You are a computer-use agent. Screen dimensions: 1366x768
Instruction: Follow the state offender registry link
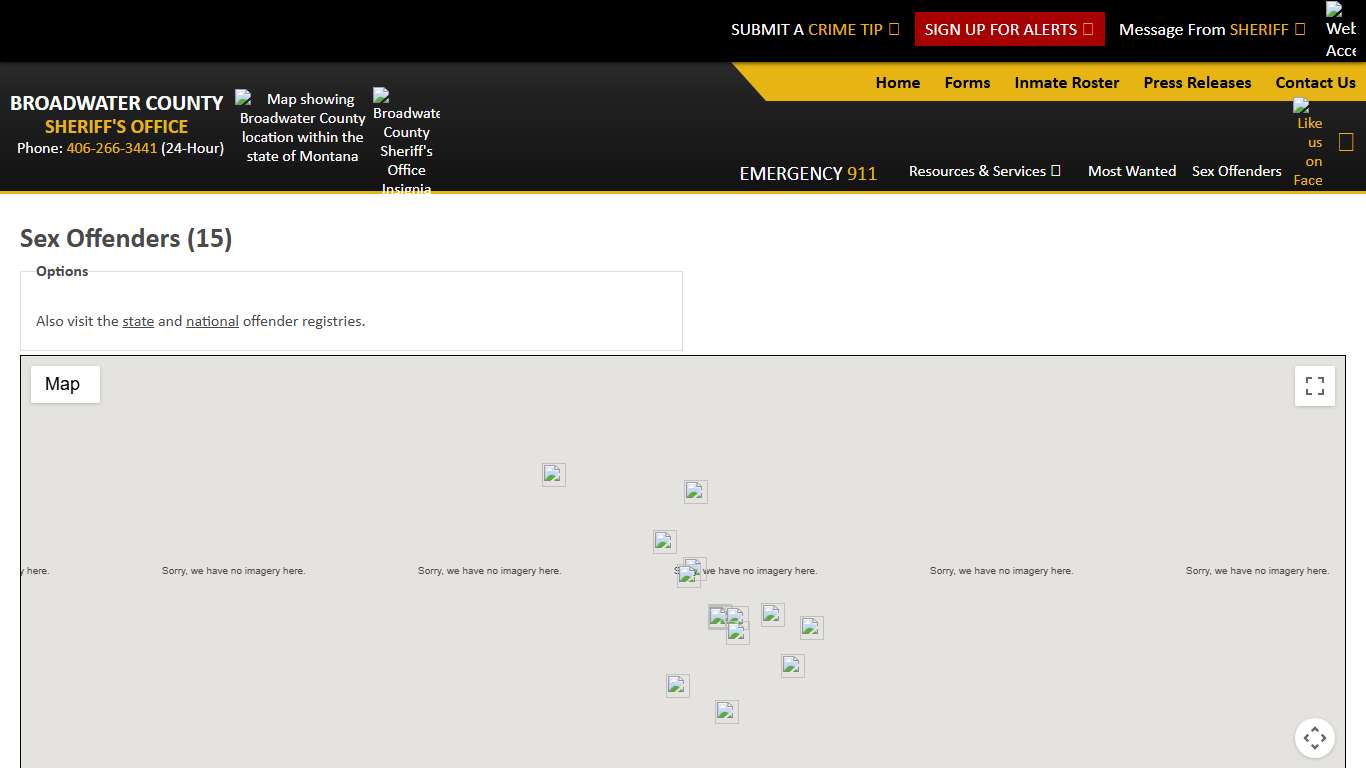(138, 322)
